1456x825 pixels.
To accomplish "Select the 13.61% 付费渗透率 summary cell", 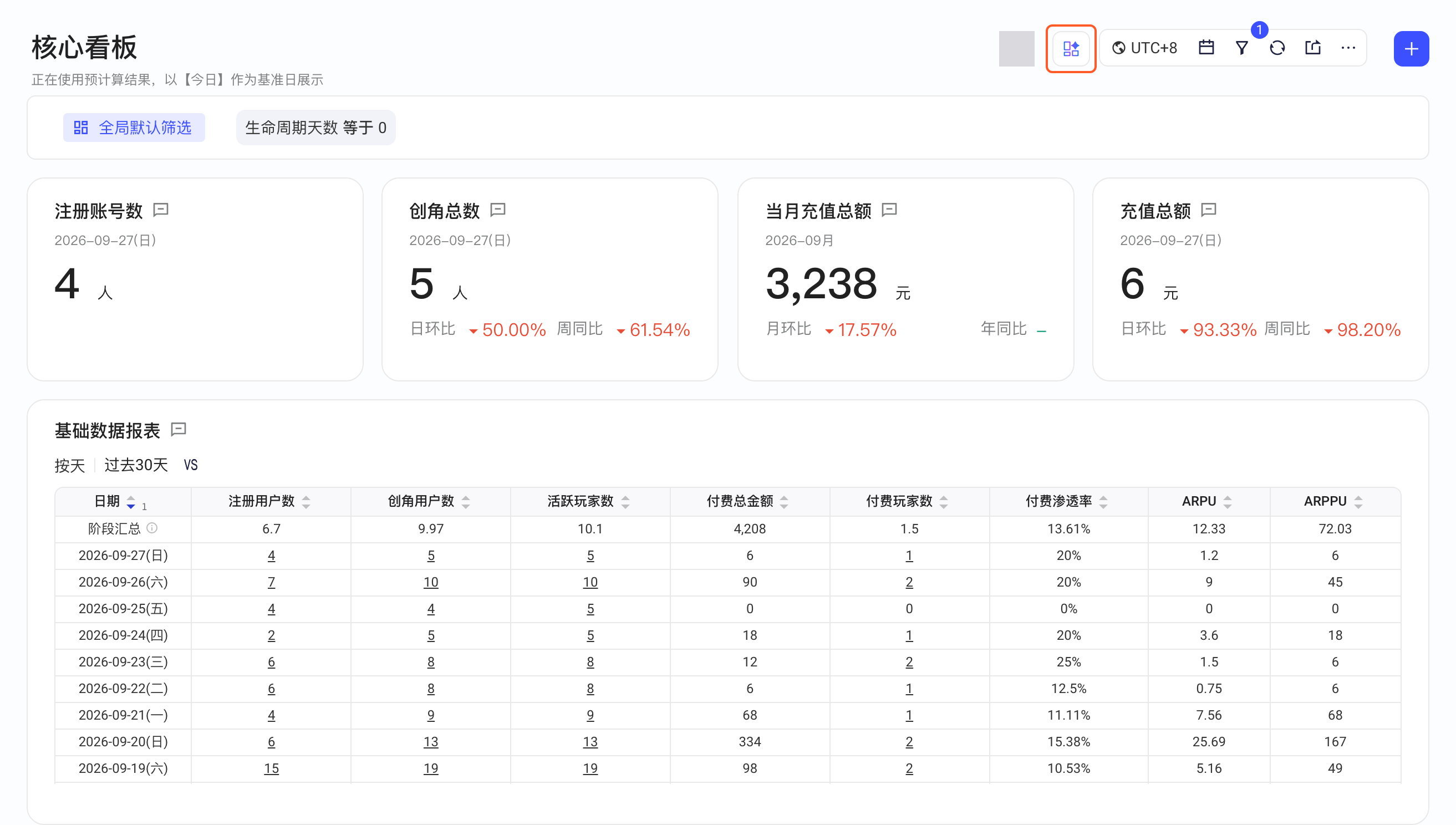I will [x=1068, y=529].
